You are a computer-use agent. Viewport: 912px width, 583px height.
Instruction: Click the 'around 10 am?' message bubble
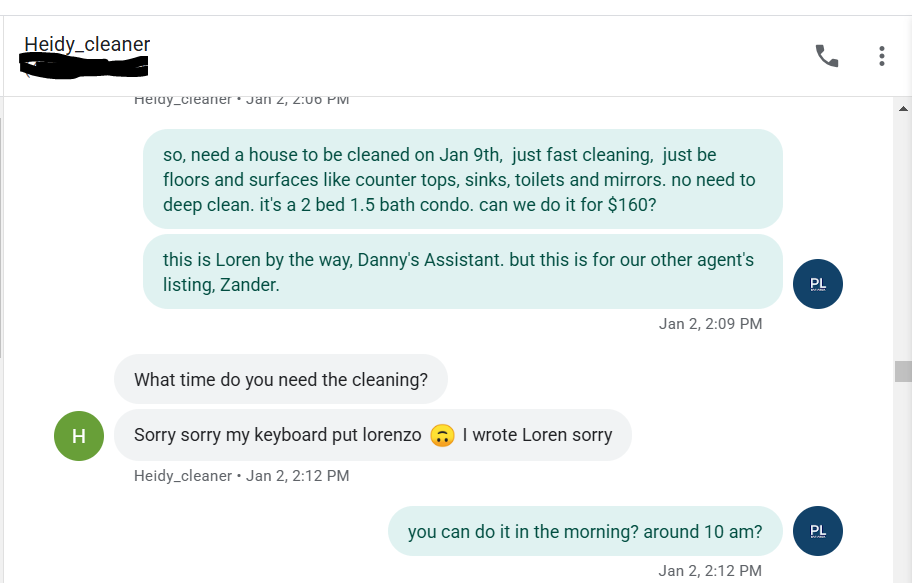point(585,532)
